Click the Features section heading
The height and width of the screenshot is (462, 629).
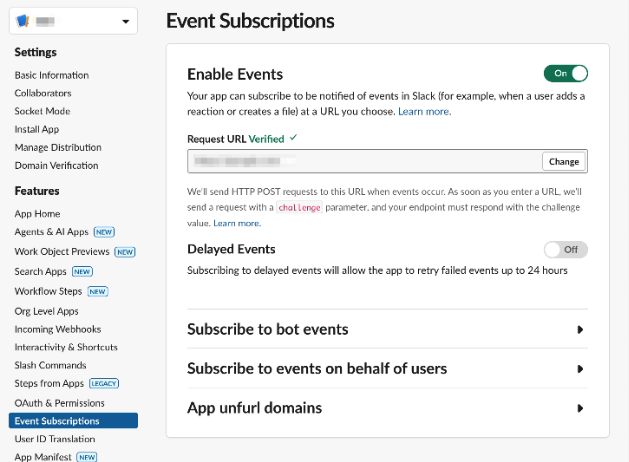point(37,191)
